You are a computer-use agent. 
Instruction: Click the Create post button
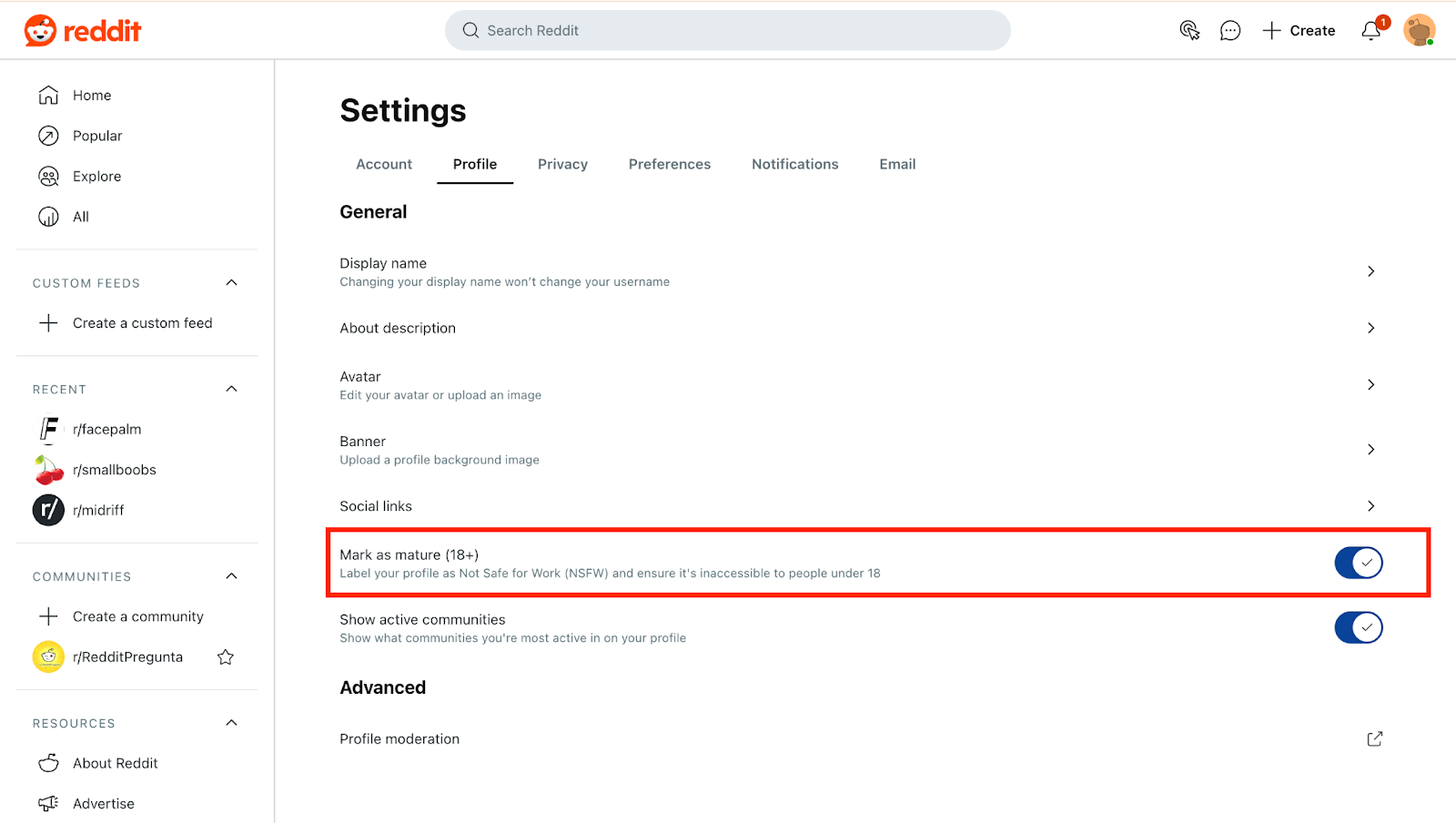pos(1299,31)
